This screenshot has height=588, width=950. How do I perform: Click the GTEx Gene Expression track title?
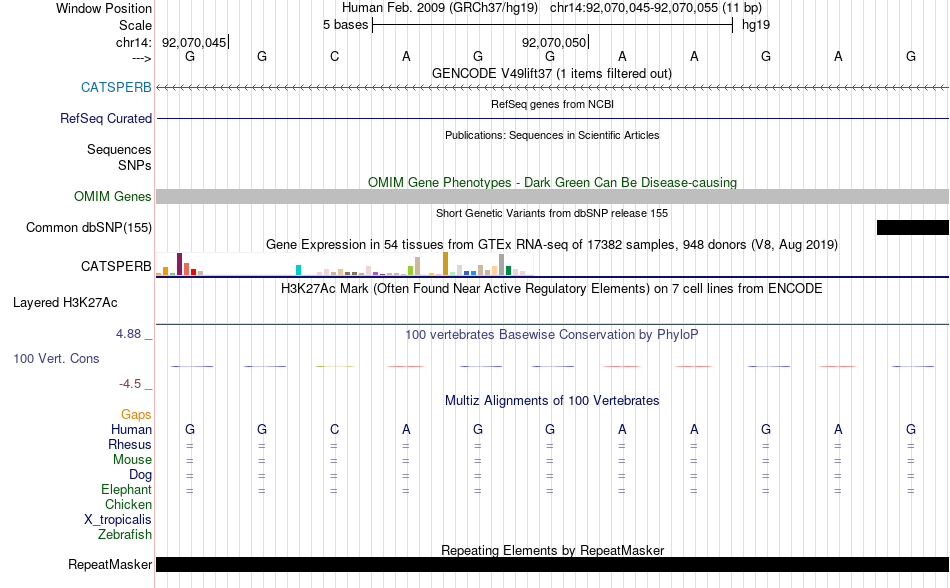click(551, 244)
